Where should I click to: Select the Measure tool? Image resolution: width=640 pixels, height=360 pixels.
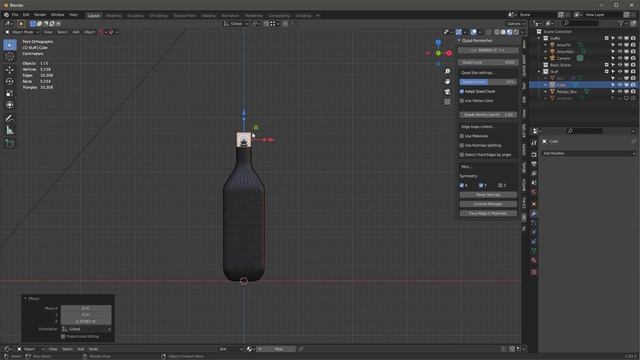pos(10,130)
